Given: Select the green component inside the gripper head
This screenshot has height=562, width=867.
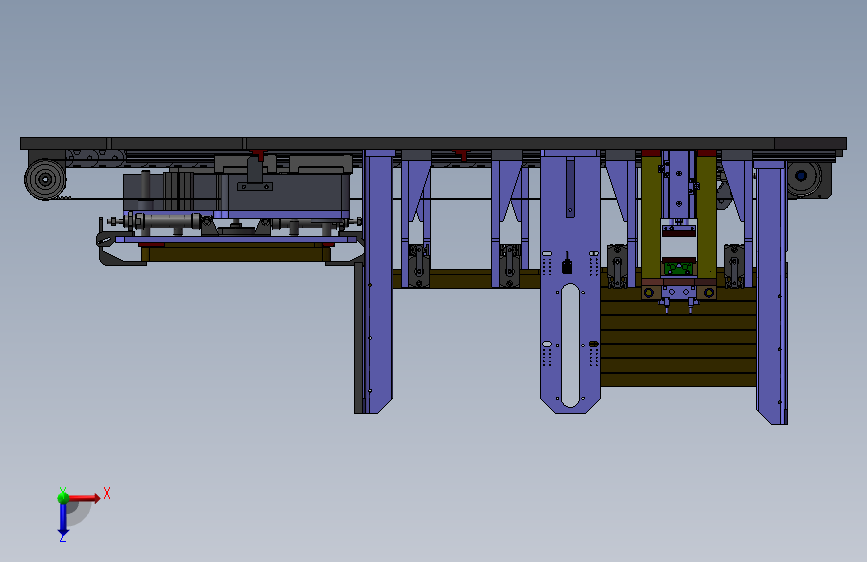Looking at the screenshot, I should [678, 268].
